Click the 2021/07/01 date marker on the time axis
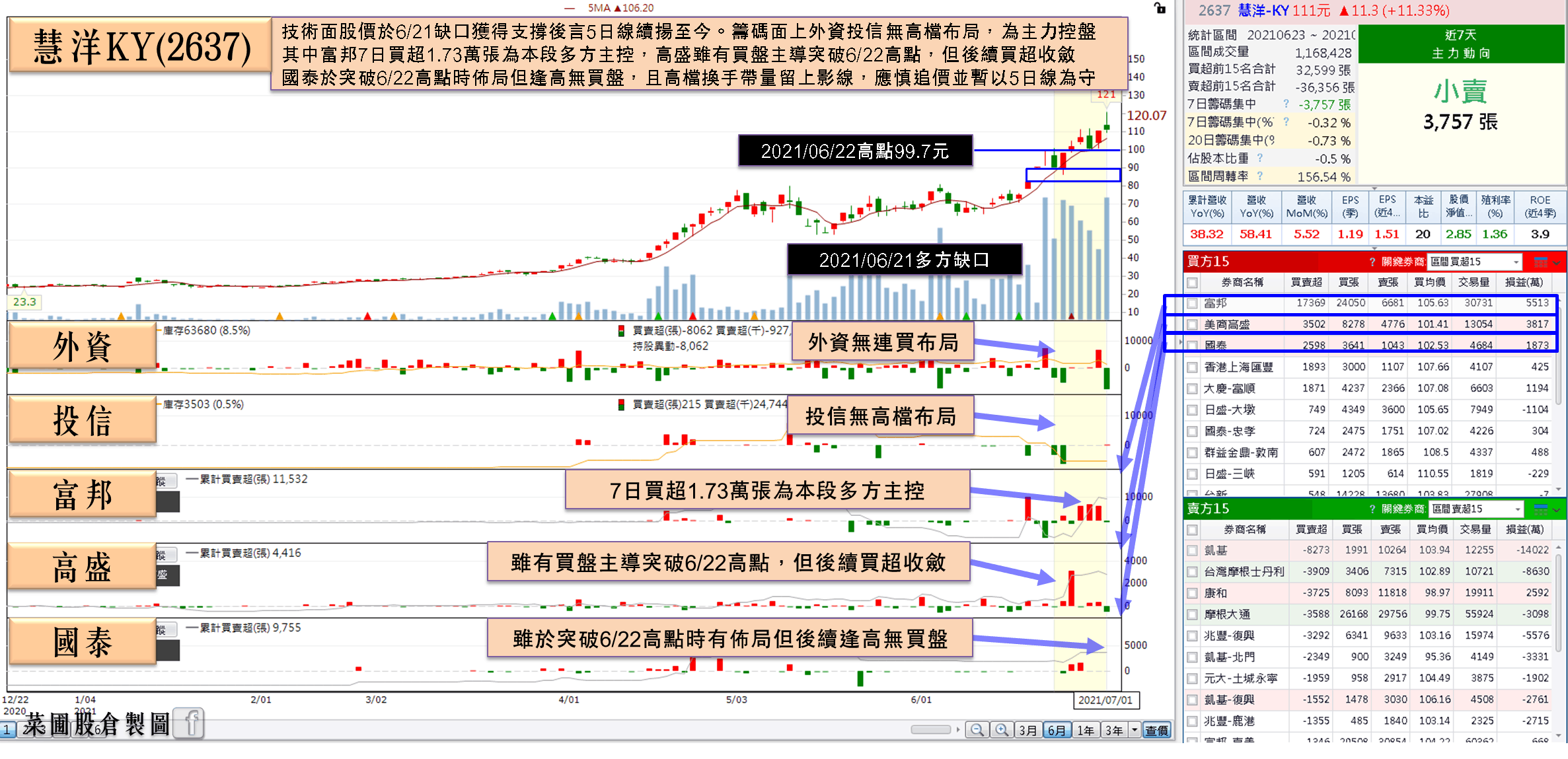 click(x=1105, y=700)
